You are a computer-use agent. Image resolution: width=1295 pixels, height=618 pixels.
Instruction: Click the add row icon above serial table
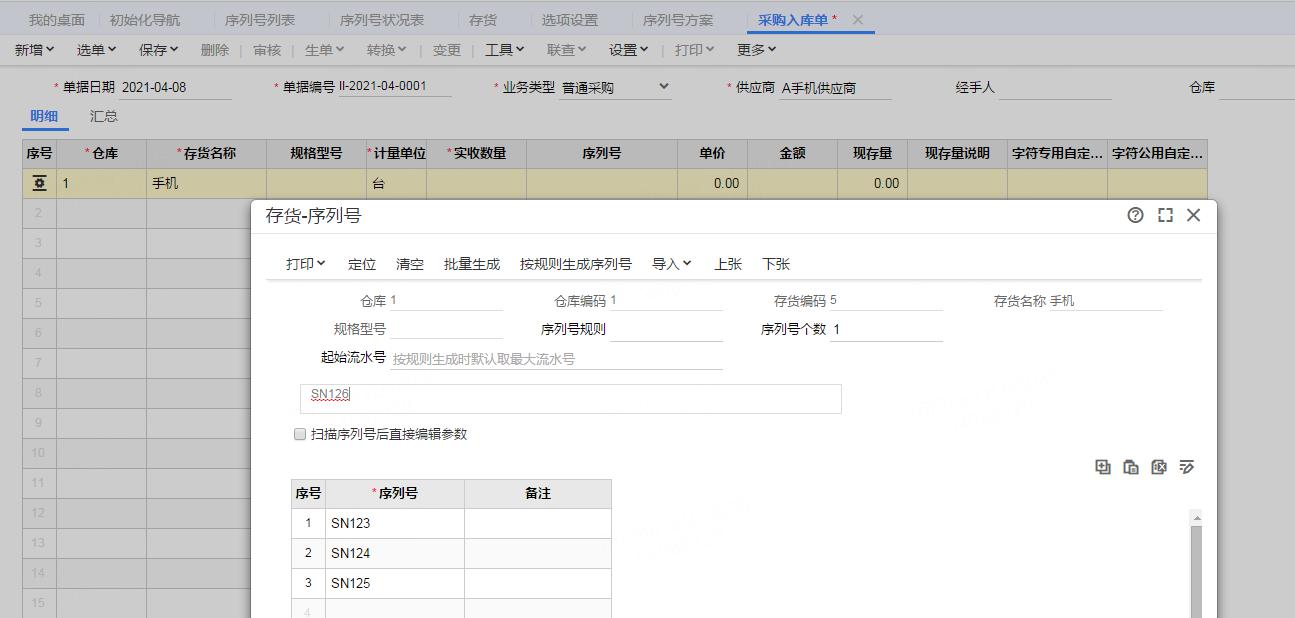tap(1103, 467)
